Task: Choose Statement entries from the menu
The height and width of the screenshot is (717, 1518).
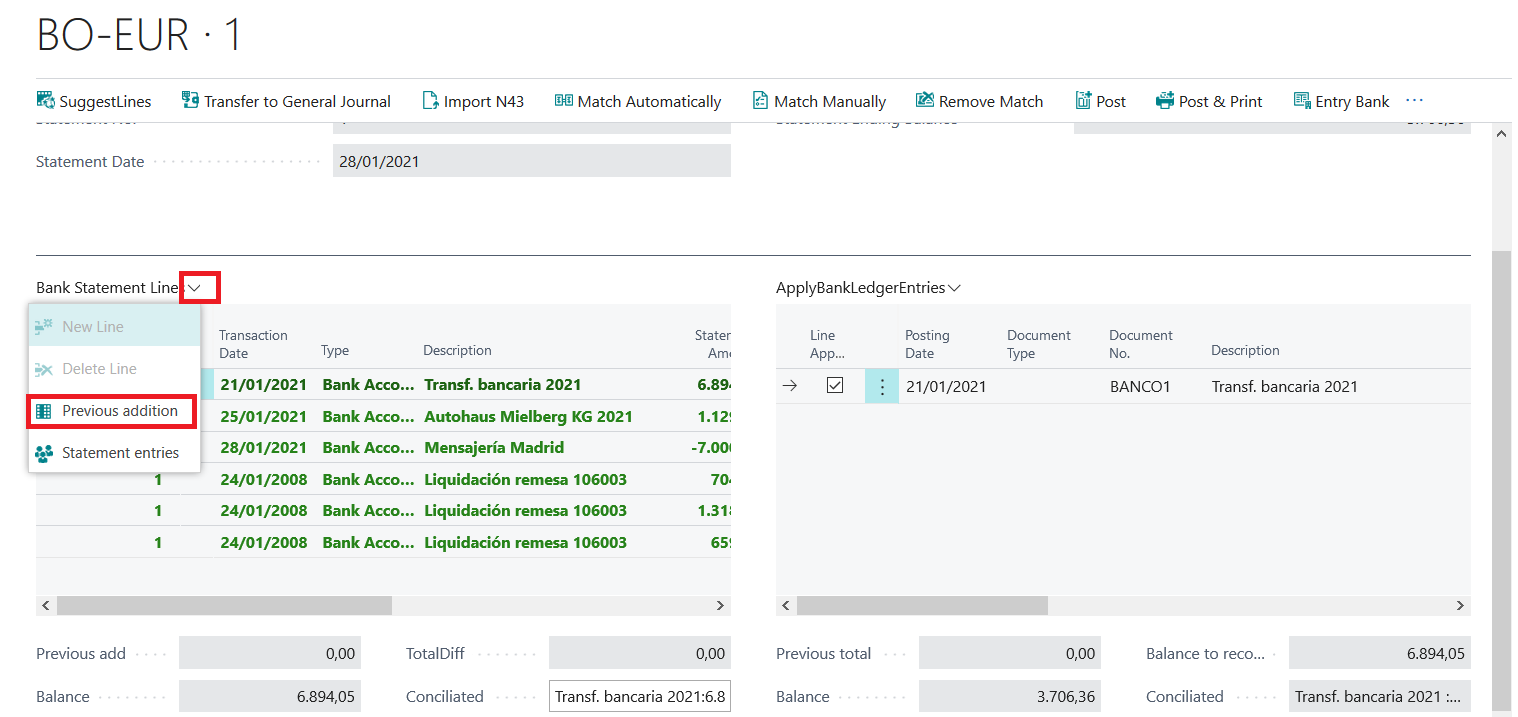Action: 114,452
